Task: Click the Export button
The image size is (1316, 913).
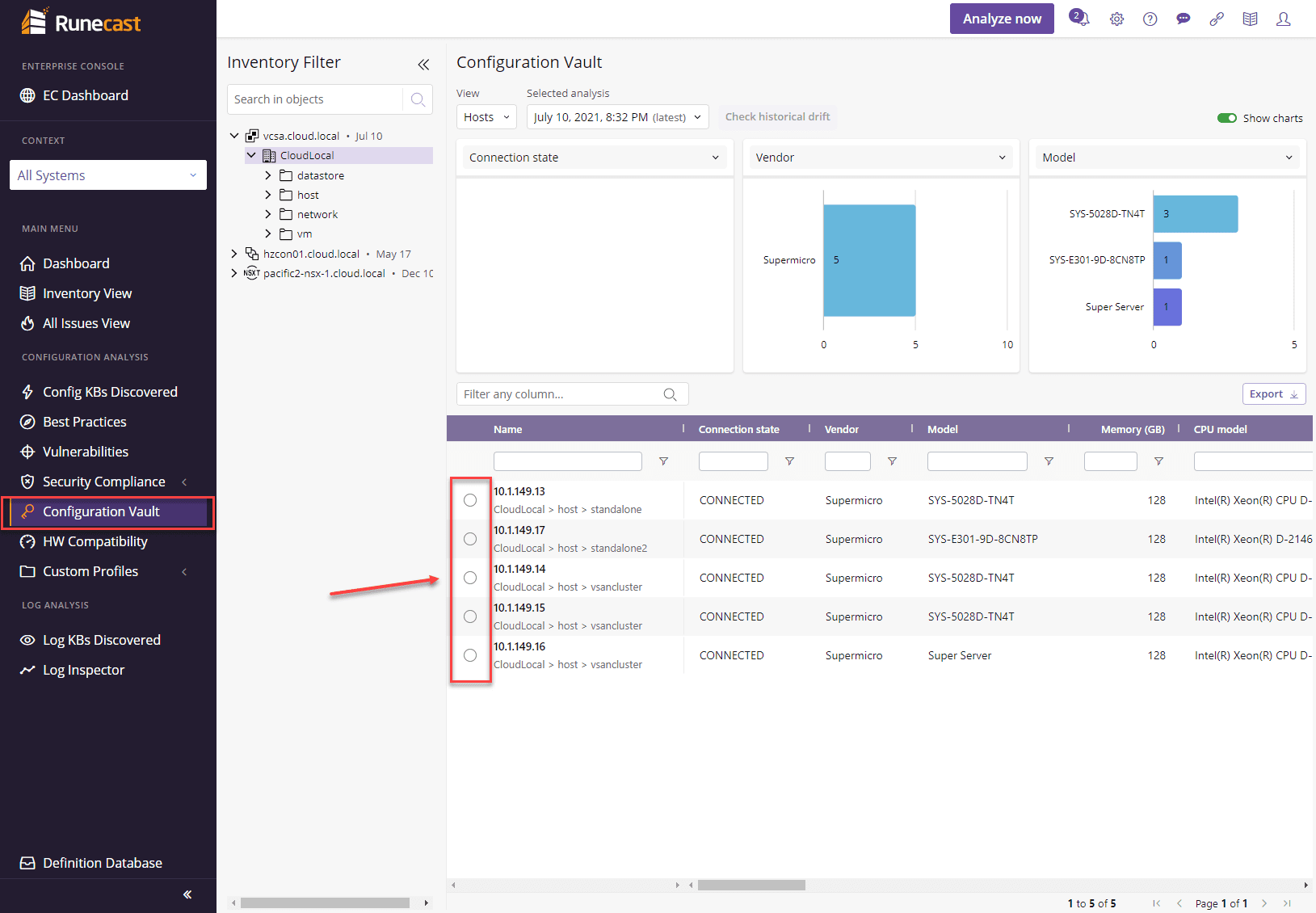Action: tap(1274, 394)
